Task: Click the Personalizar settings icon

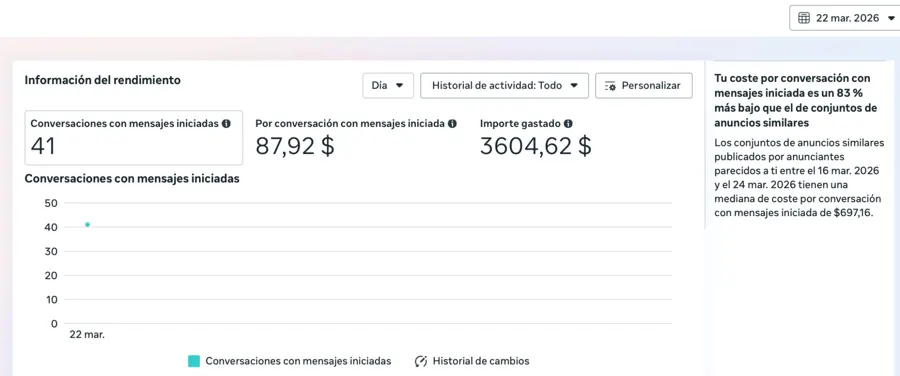Action: tap(610, 86)
